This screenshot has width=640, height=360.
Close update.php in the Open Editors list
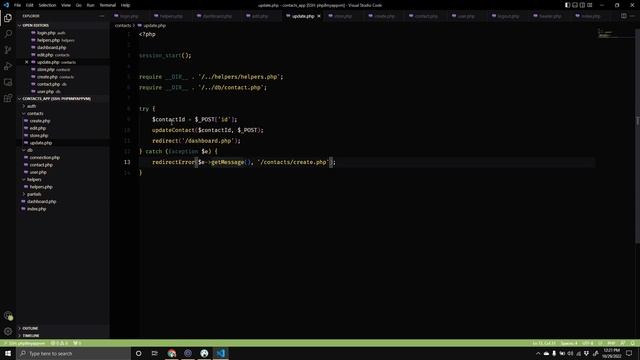coord(27,62)
